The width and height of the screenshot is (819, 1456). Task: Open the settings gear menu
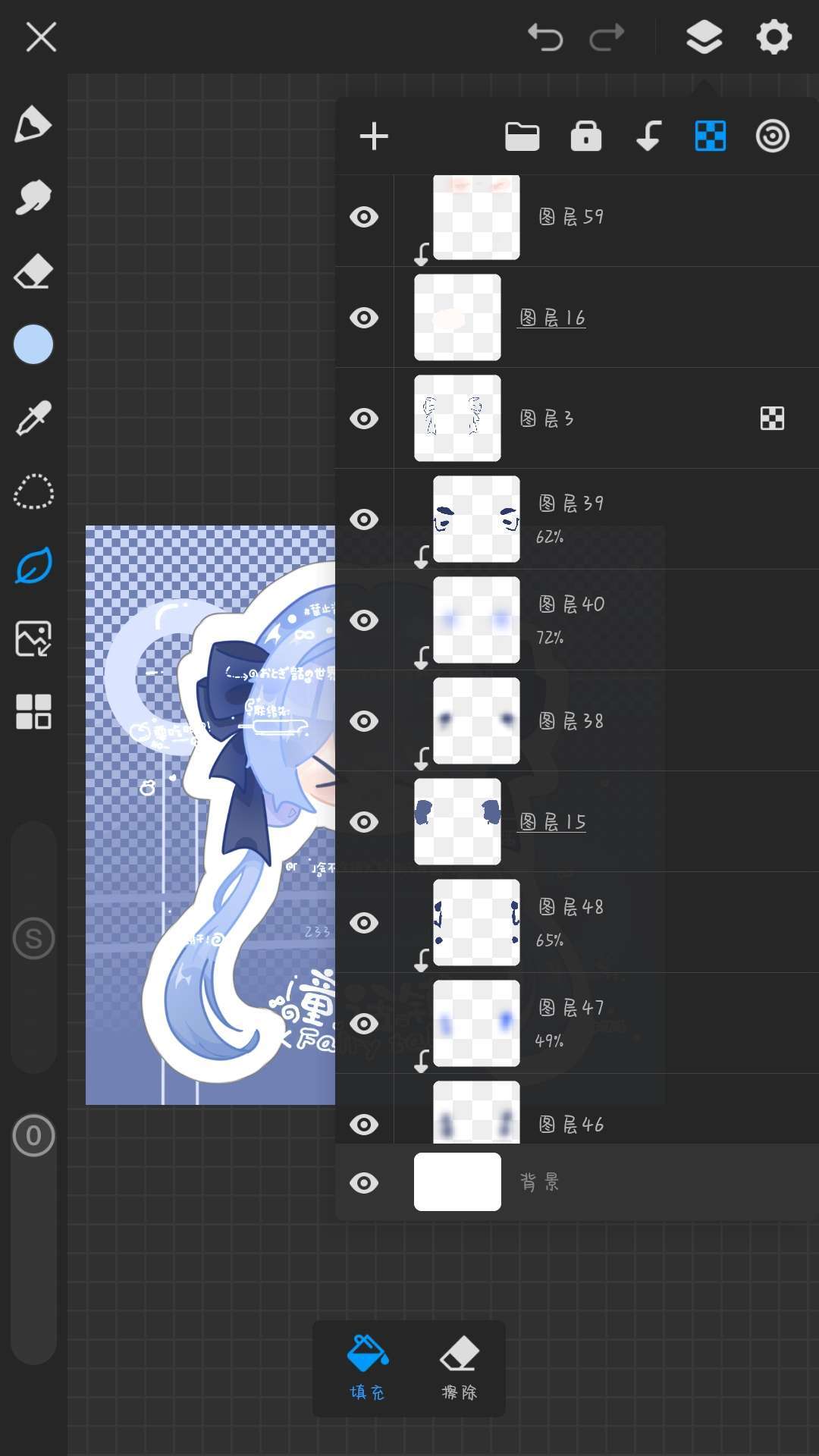pyautogui.click(x=773, y=36)
